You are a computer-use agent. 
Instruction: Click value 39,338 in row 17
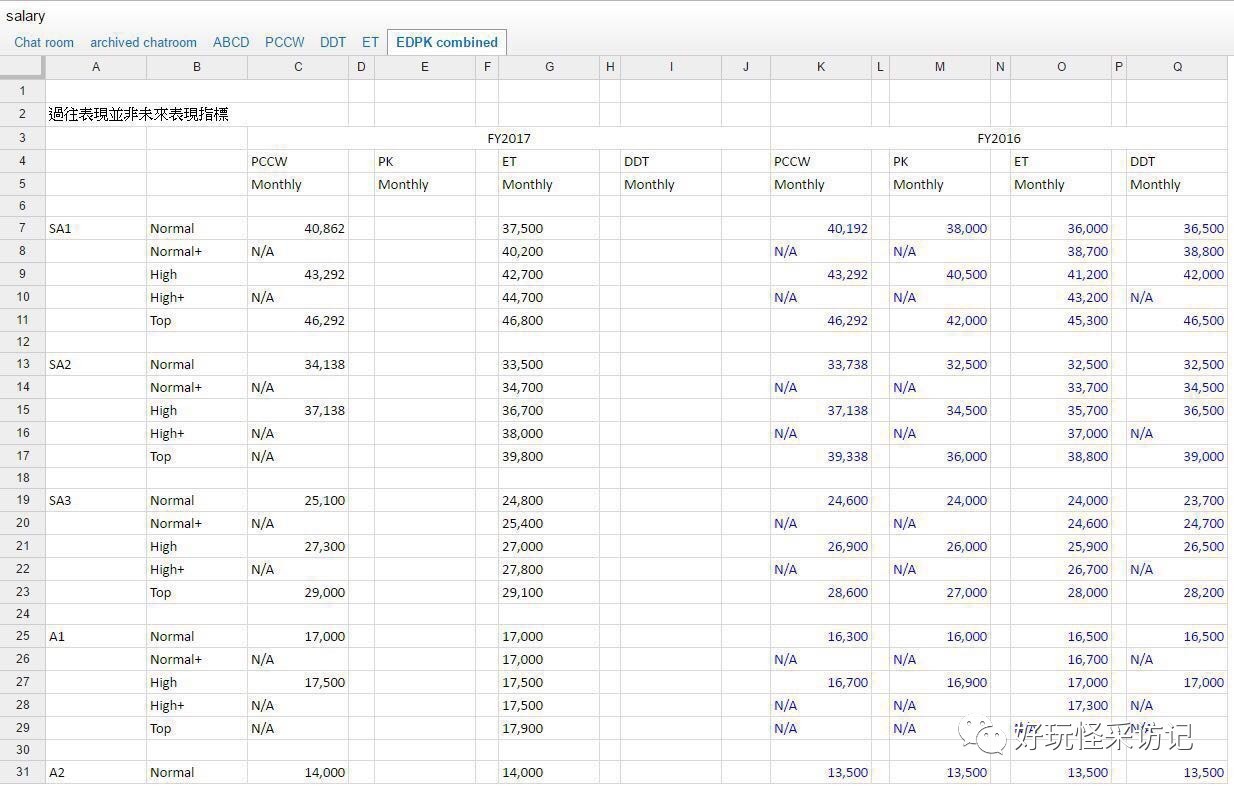click(x=821, y=456)
